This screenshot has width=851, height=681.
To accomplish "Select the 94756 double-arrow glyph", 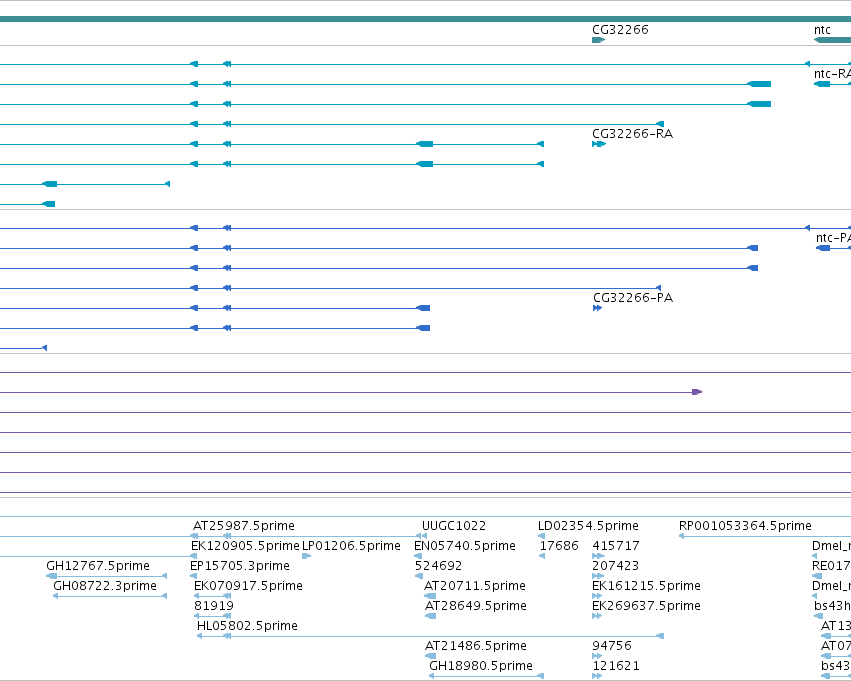I will (597, 656).
